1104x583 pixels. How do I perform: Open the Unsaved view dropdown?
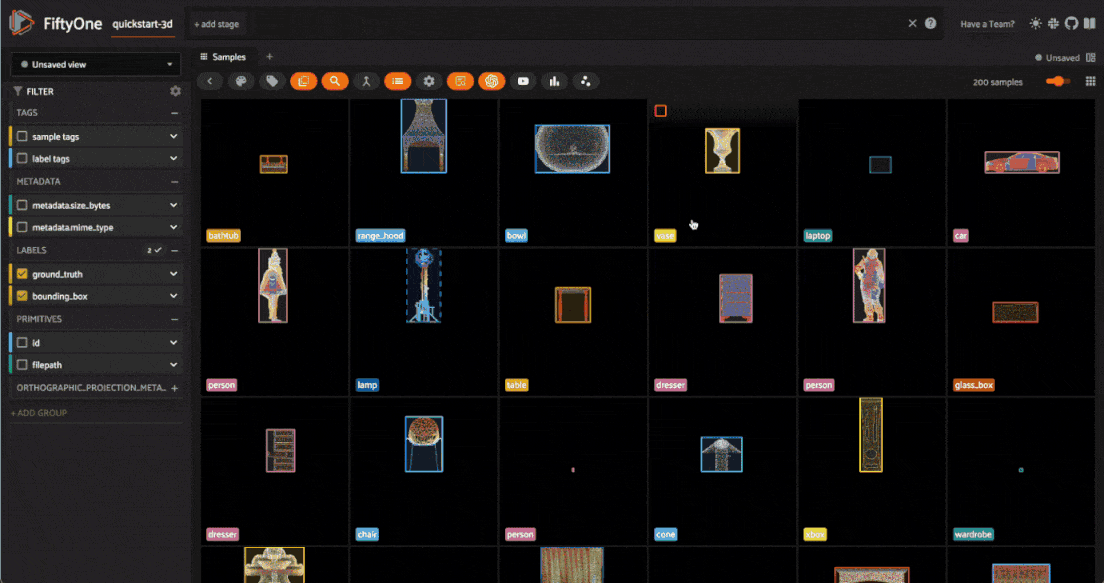click(95, 64)
